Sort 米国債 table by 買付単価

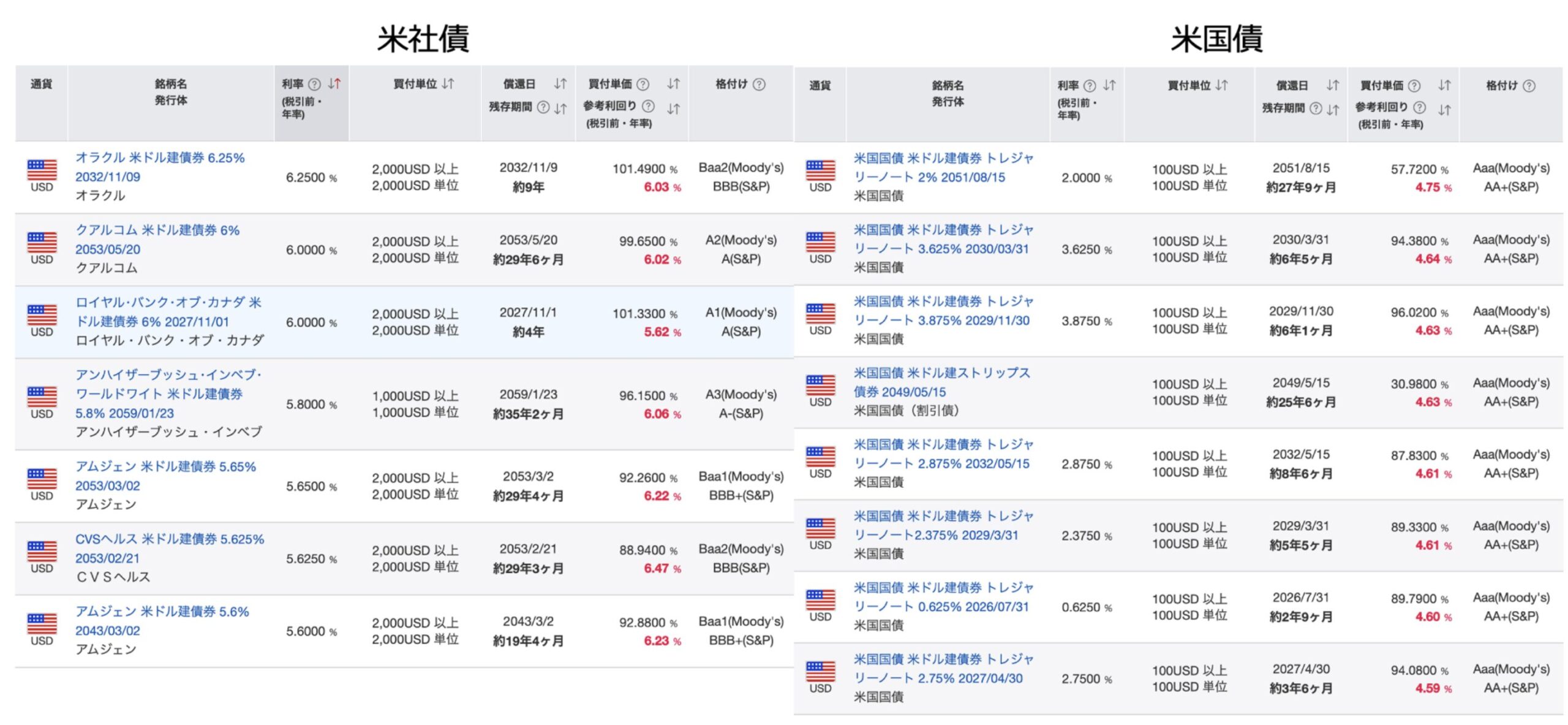click(x=1444, y=85)
